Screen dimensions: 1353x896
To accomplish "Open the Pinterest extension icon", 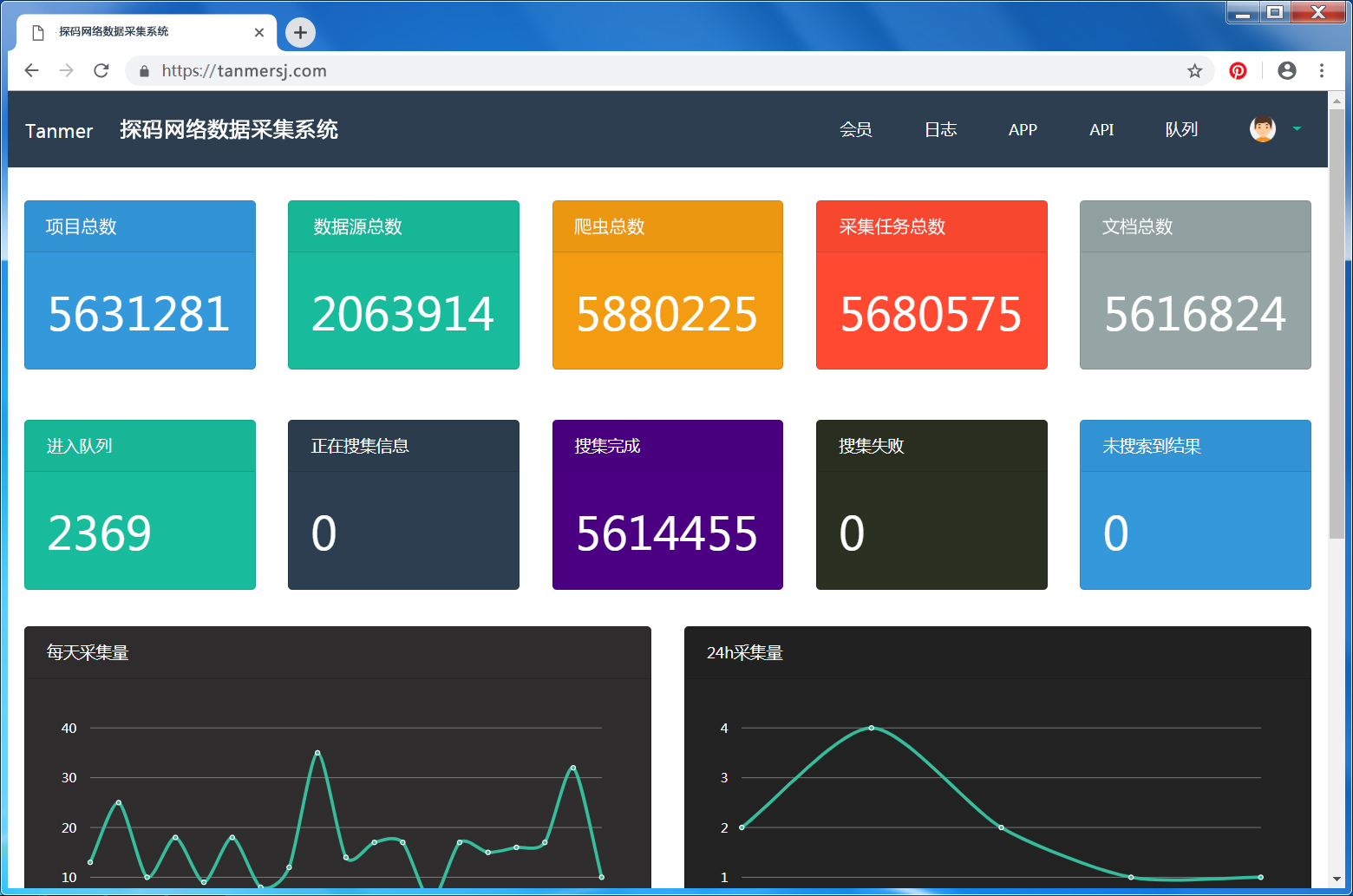I will (1238, 71).
